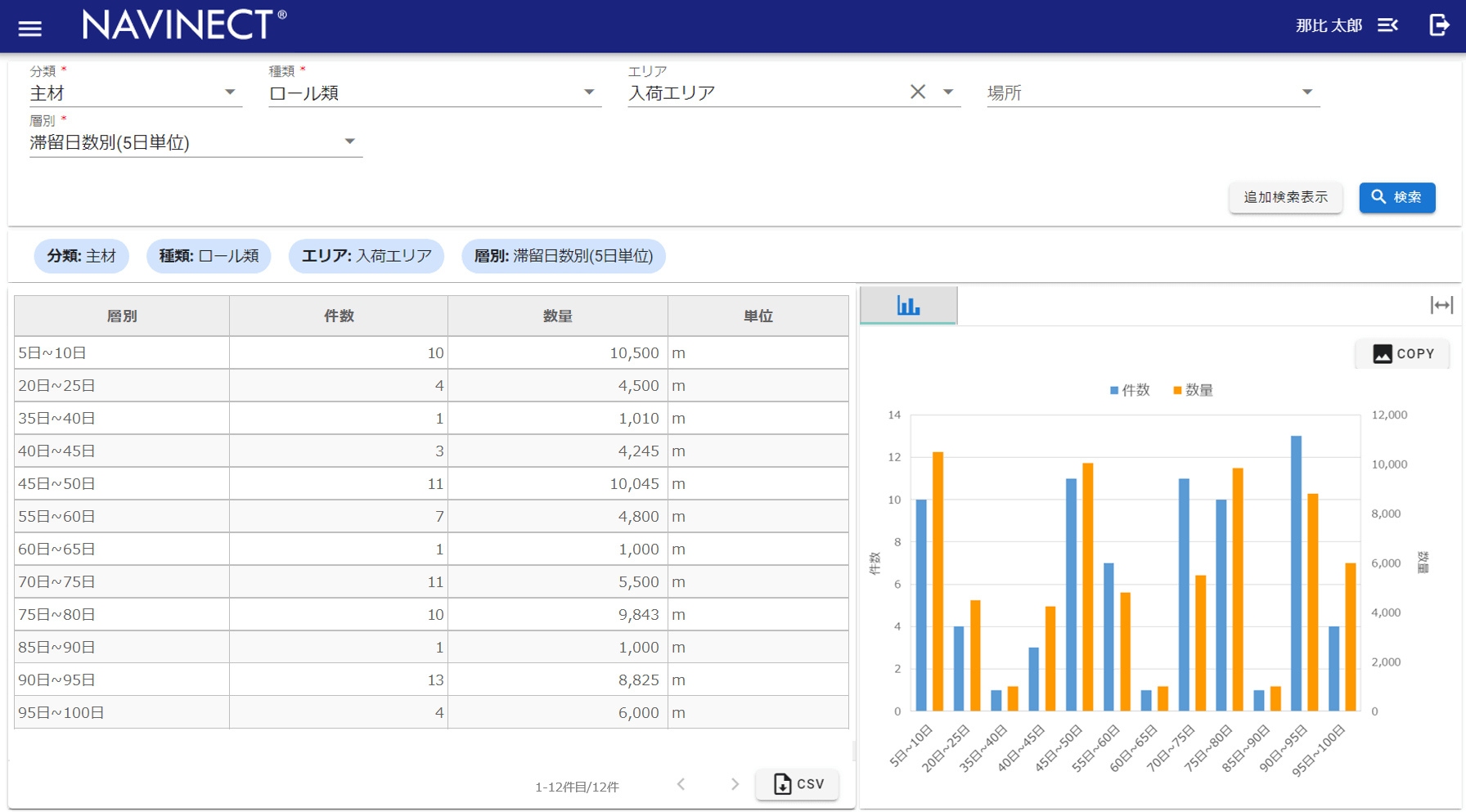Run search with 検索 button
The height and width of the screenshot is (812, 1466).
(x=1396, y=197)
